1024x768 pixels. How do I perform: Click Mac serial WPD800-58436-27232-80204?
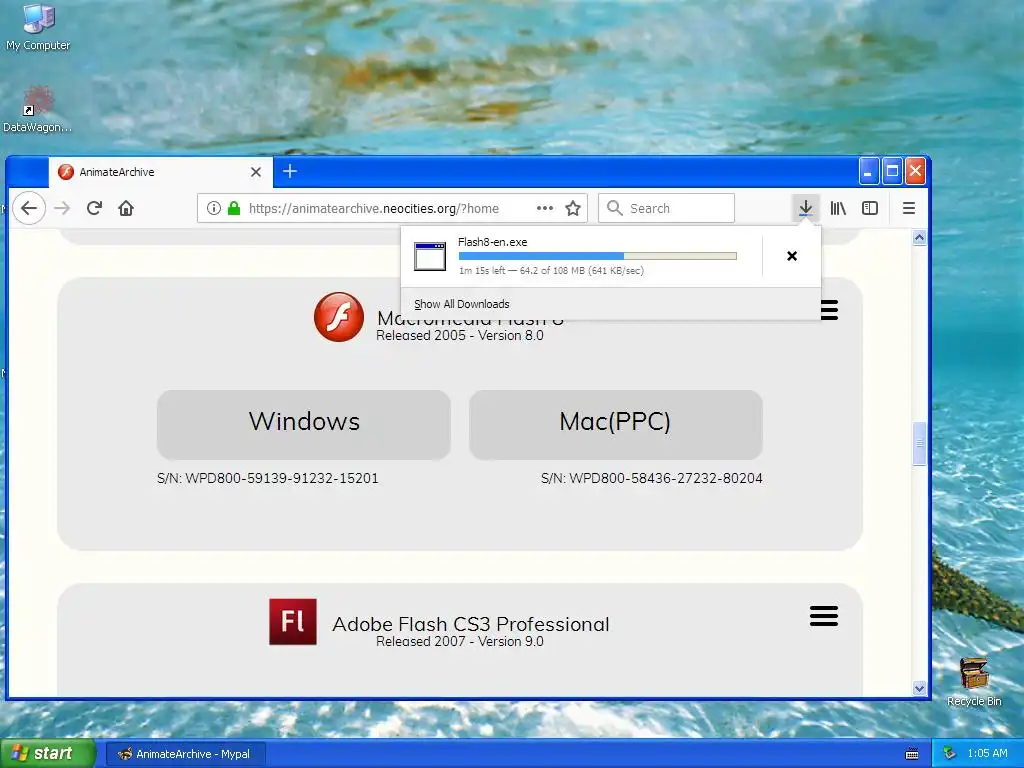click(652, 478)
